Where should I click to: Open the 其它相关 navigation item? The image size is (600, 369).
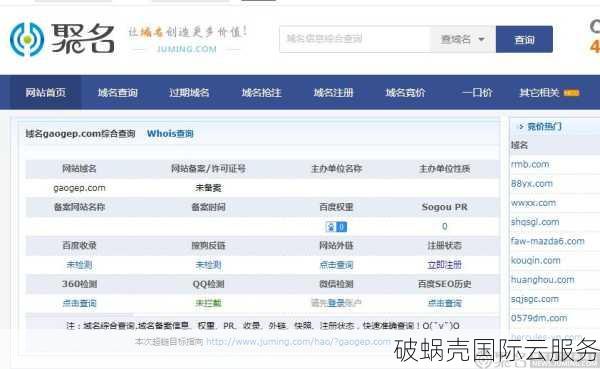tap(539, 92)
